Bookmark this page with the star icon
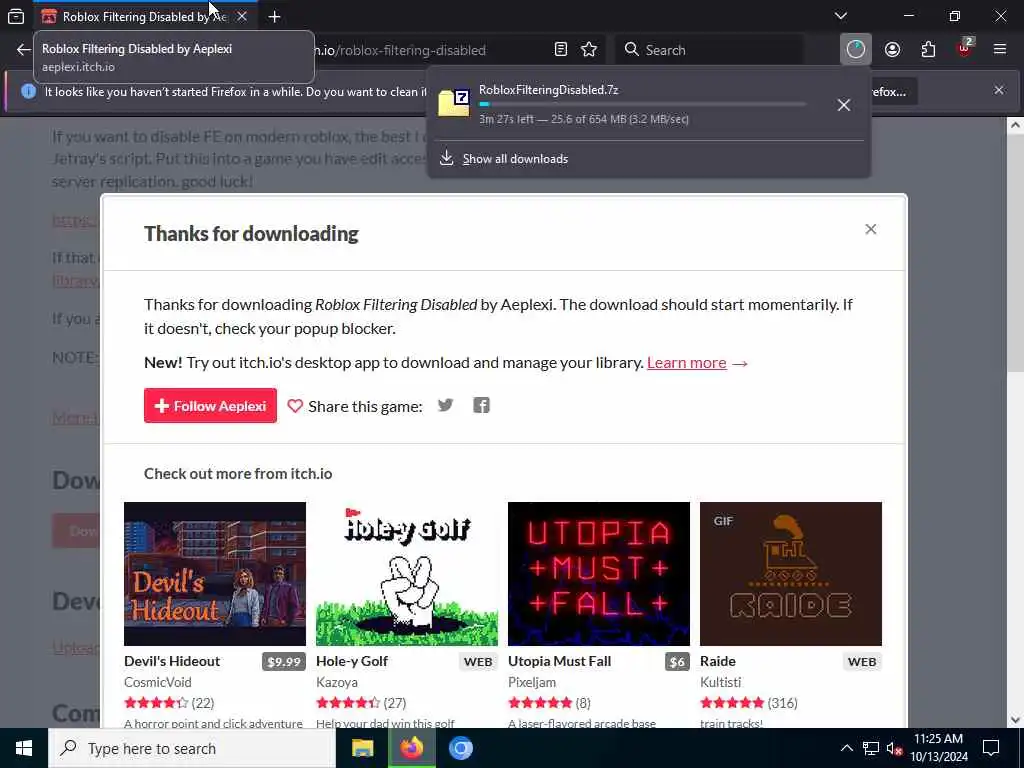Screen dimensions: 1024x768 [x=589, y=50]
